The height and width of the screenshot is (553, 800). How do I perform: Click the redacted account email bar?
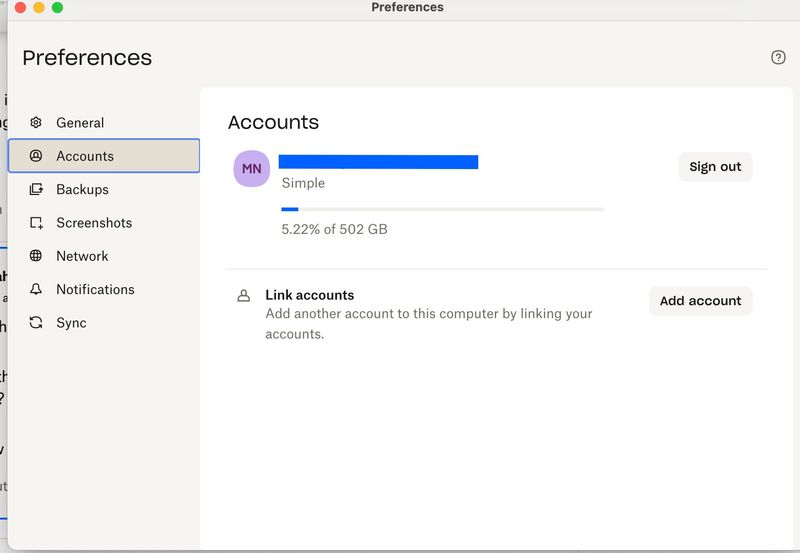[x=378, y=162]
